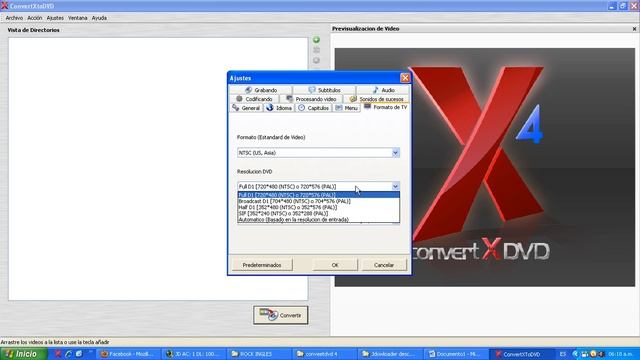Choose Half D1 352*480 option
Viewport: 640px width, 360px height.
pos(318,207)
